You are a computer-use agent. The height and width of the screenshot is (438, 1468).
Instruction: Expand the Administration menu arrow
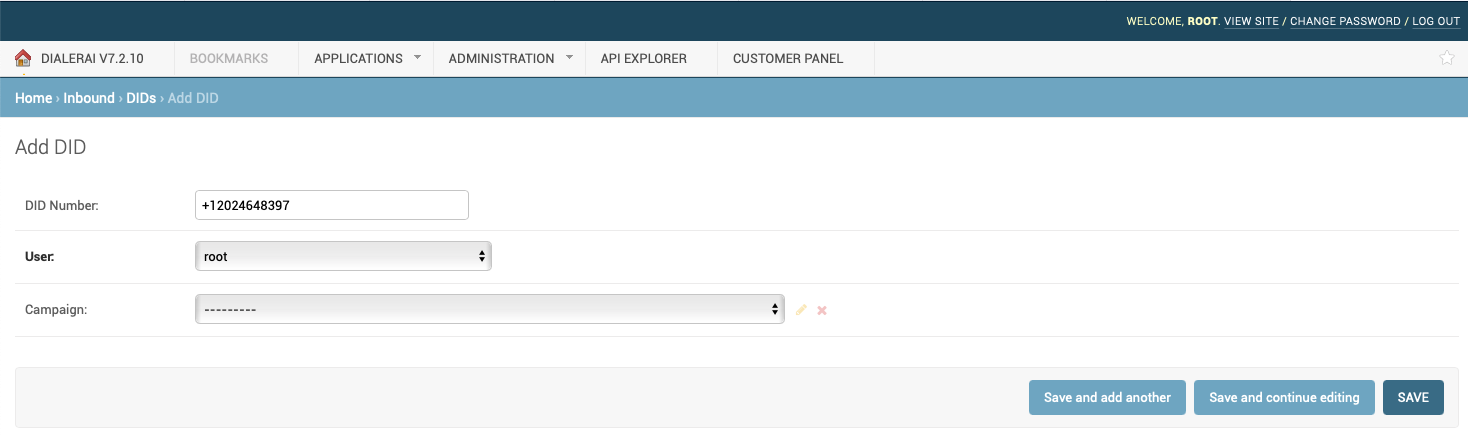569,58
